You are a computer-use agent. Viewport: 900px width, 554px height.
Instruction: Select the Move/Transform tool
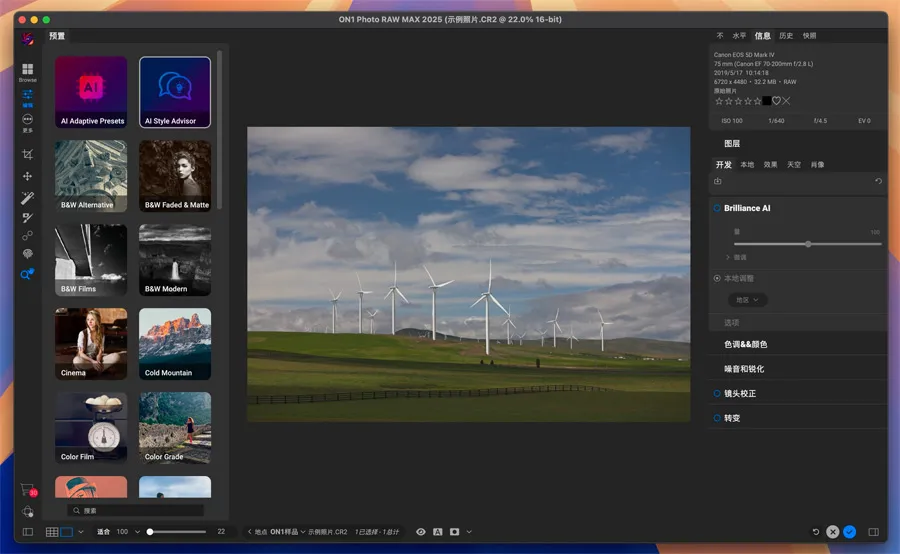pos(27,176)
